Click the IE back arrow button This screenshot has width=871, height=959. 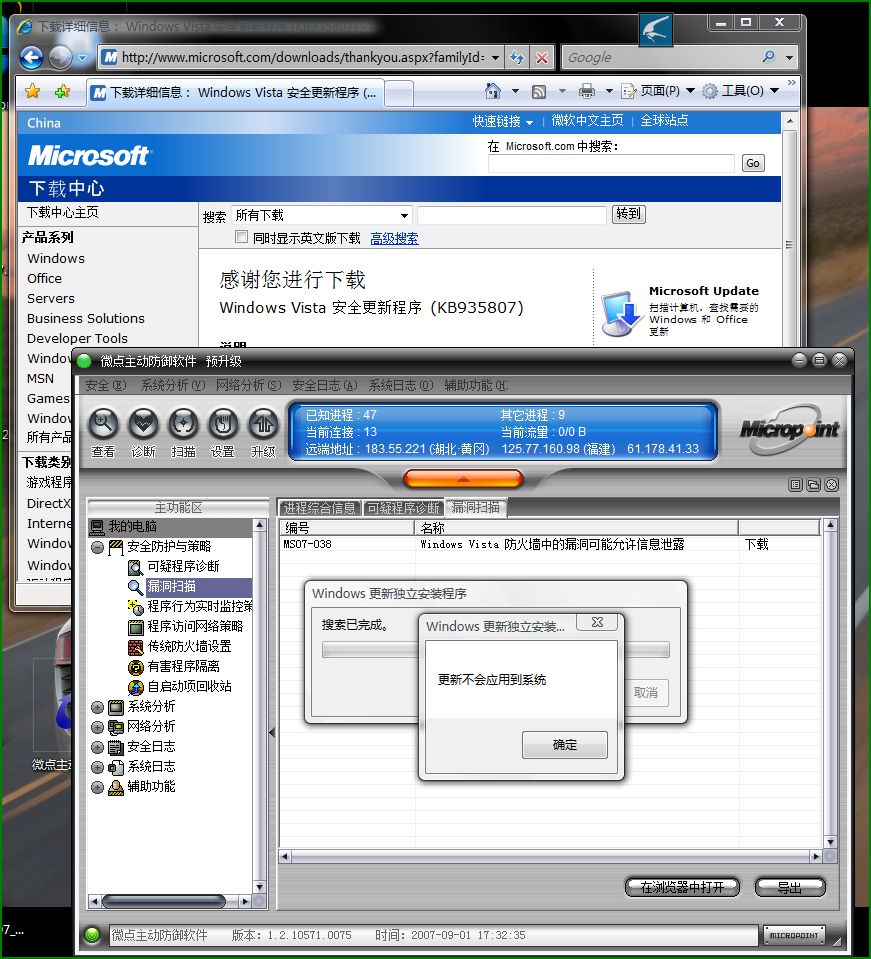[32, 58]
